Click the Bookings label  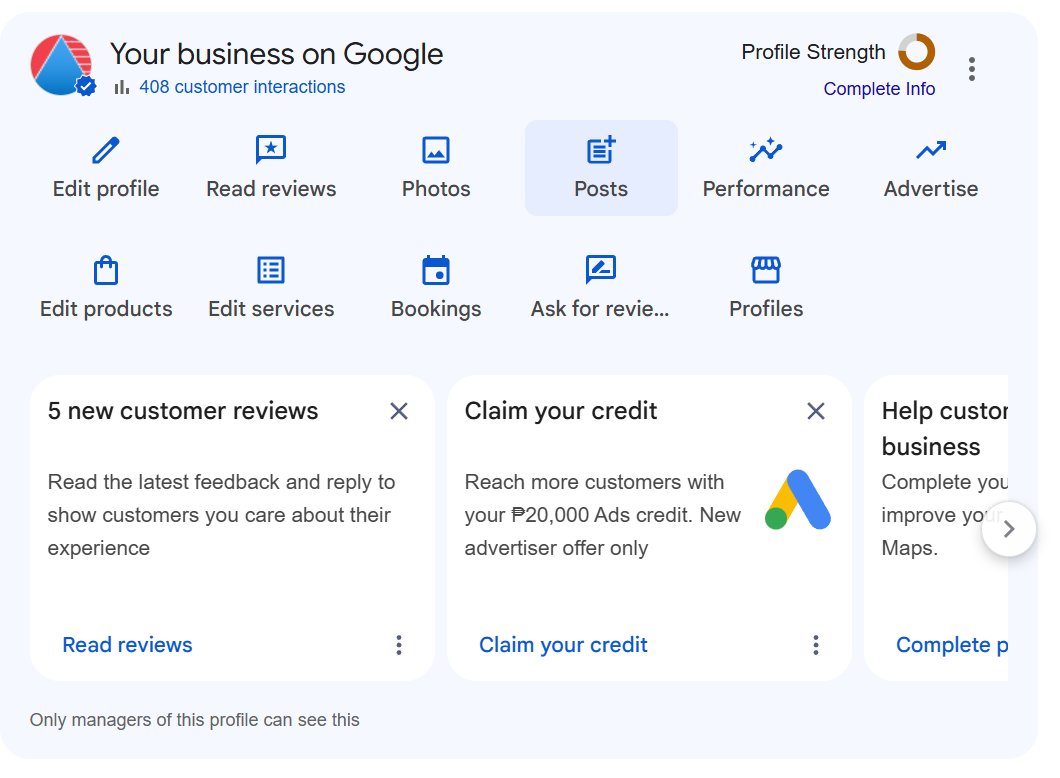point(436,309)
